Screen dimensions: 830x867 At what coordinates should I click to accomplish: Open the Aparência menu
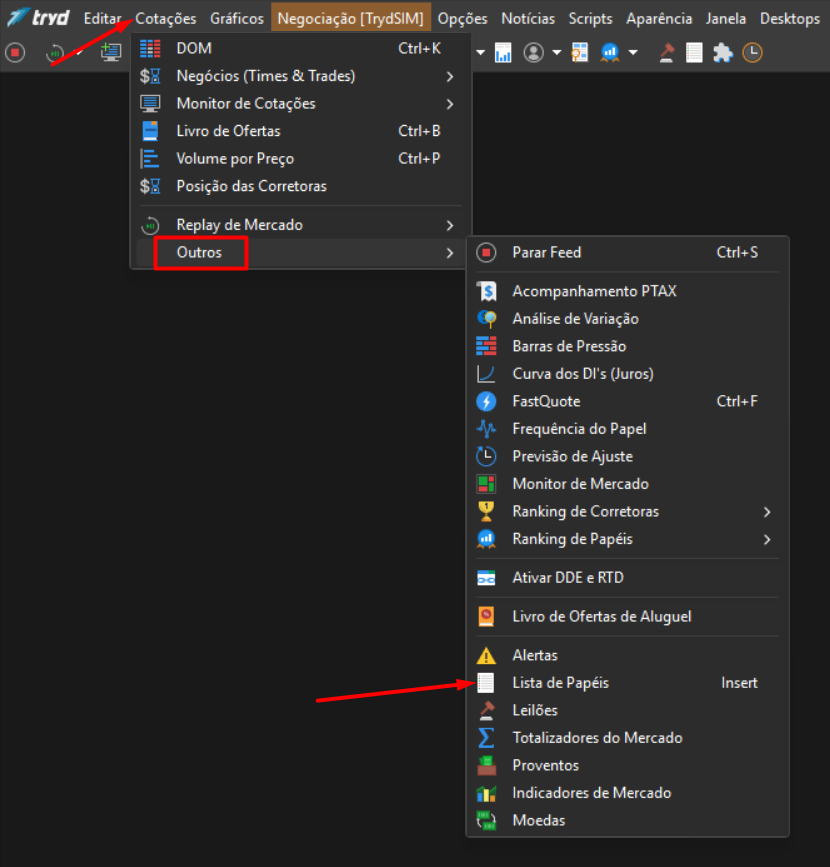pos(659,19)
